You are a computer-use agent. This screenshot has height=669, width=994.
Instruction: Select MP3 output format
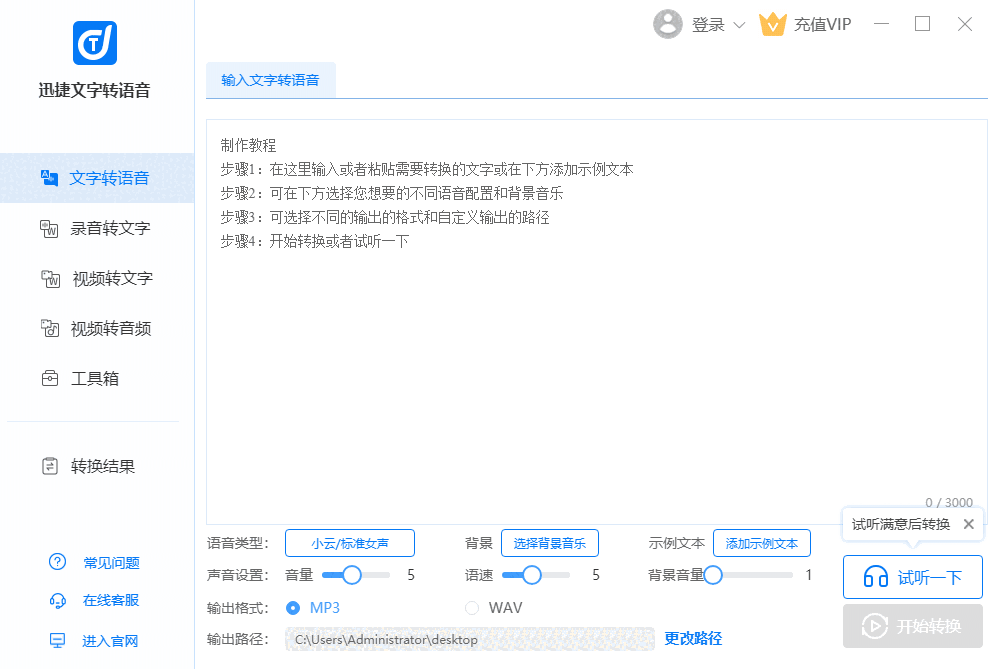pyautogui.click(x=293, y=608)
